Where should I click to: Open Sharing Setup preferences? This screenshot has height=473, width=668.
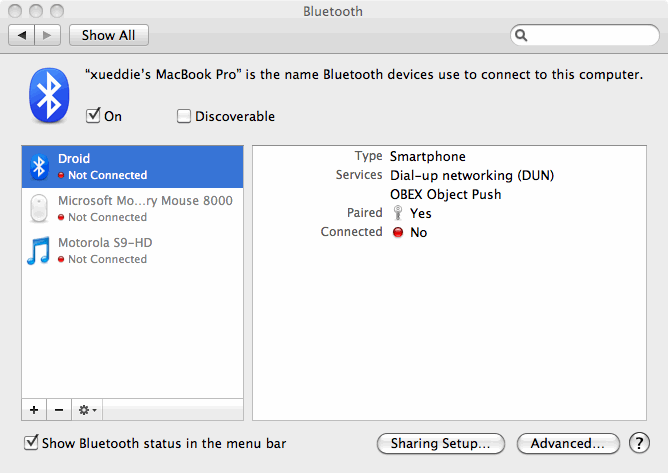[440, 443]
